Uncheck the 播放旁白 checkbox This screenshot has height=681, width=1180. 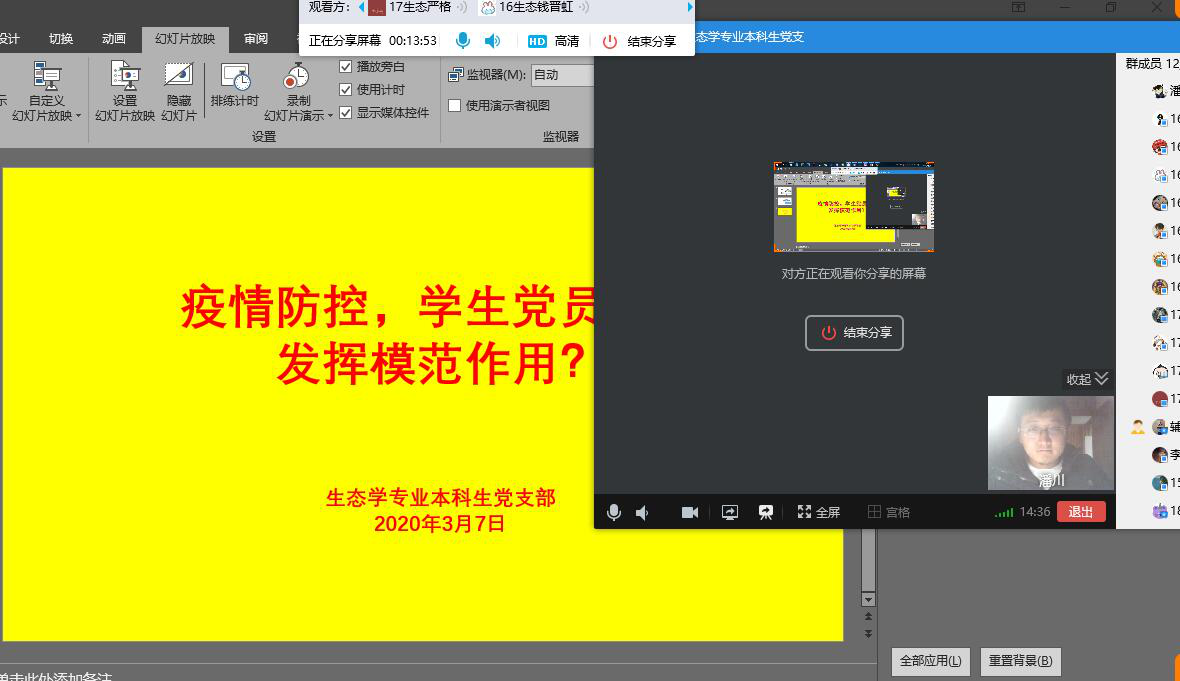coord(346,67)
